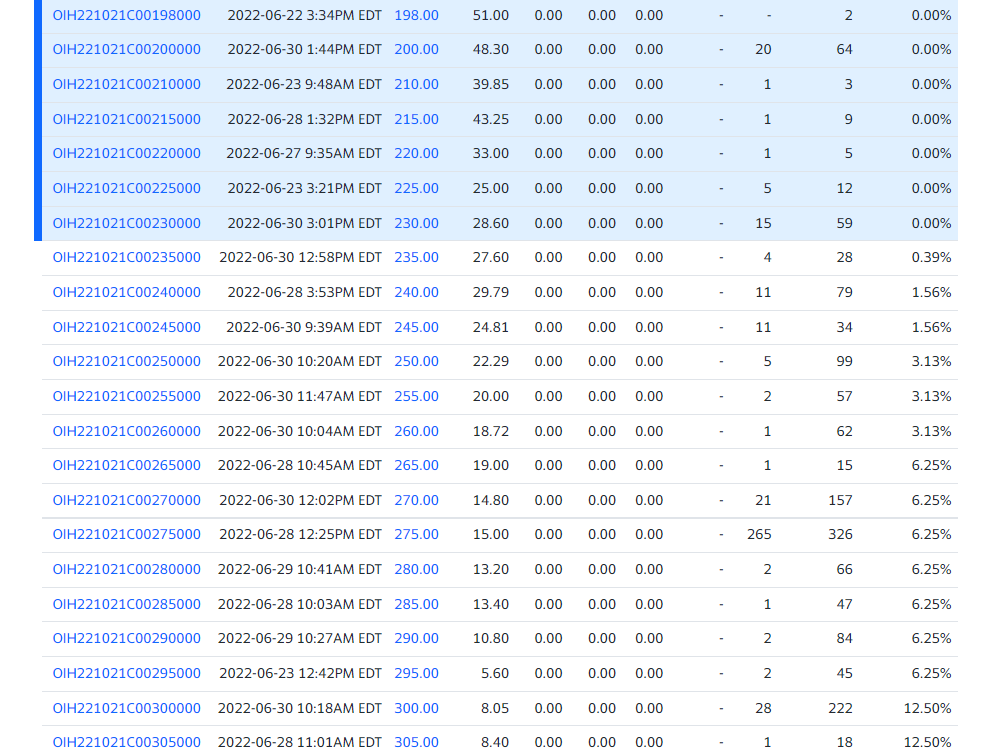This screenshot has width=987, height=756.
Task: Select the 240.00 strike
Action: [x=417, y=293]
